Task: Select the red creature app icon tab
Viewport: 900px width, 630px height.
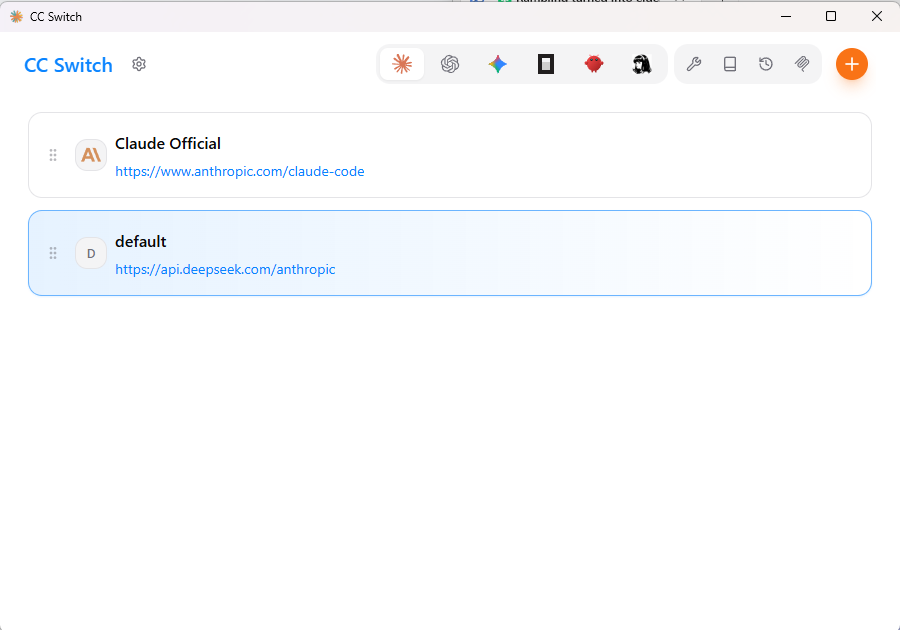Action: (593, 64)
